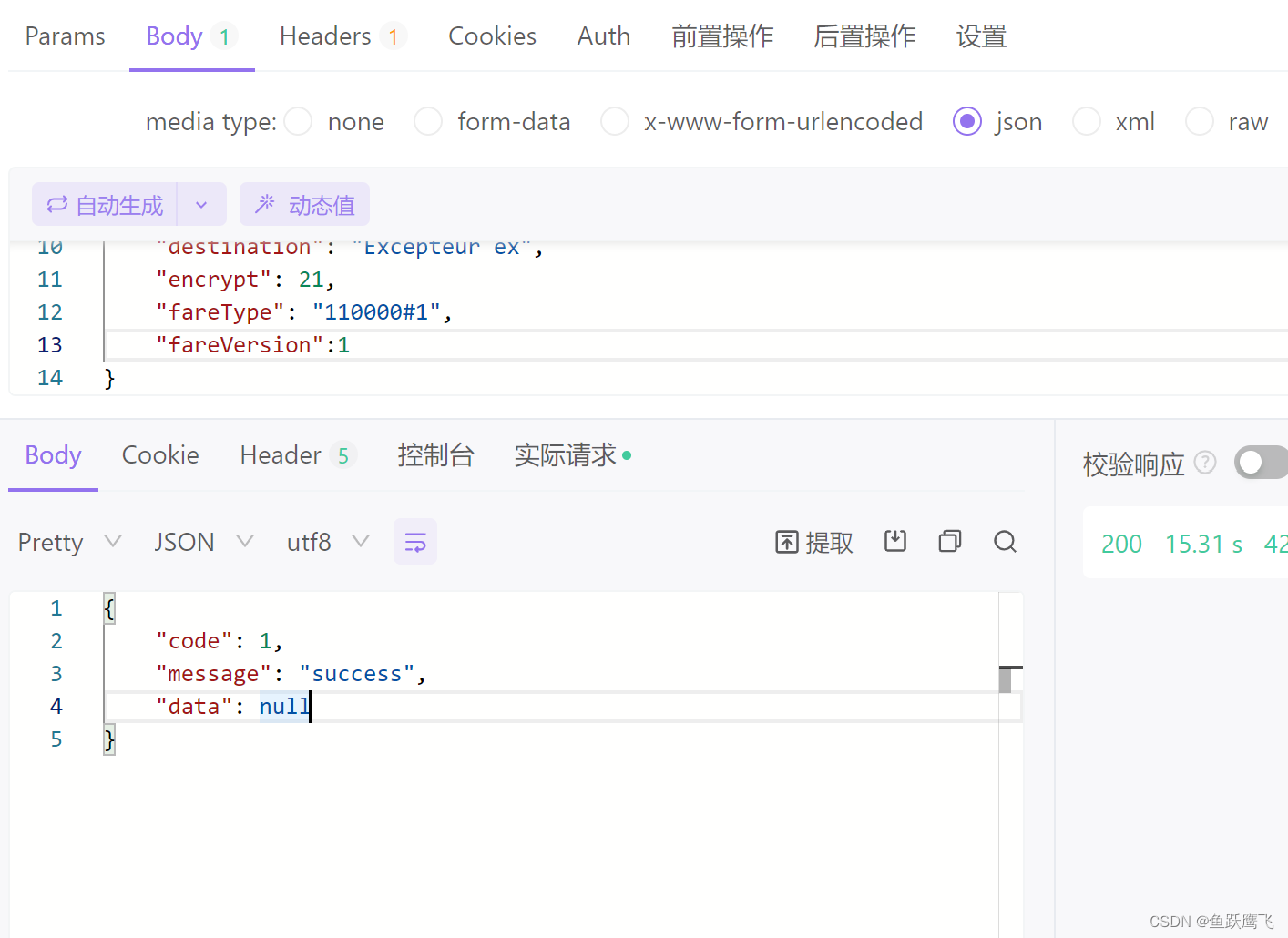Select the raw media type radio
This screenshot has height=938, width=1288.
point(1200,121)
